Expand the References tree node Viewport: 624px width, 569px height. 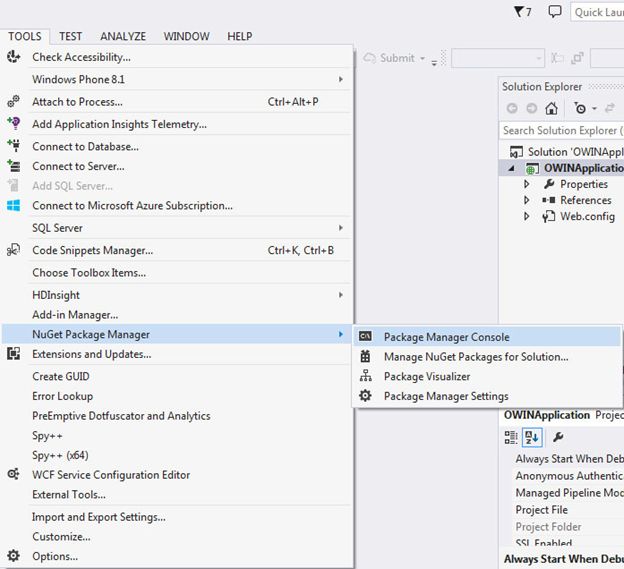click(x=528, y=200)
